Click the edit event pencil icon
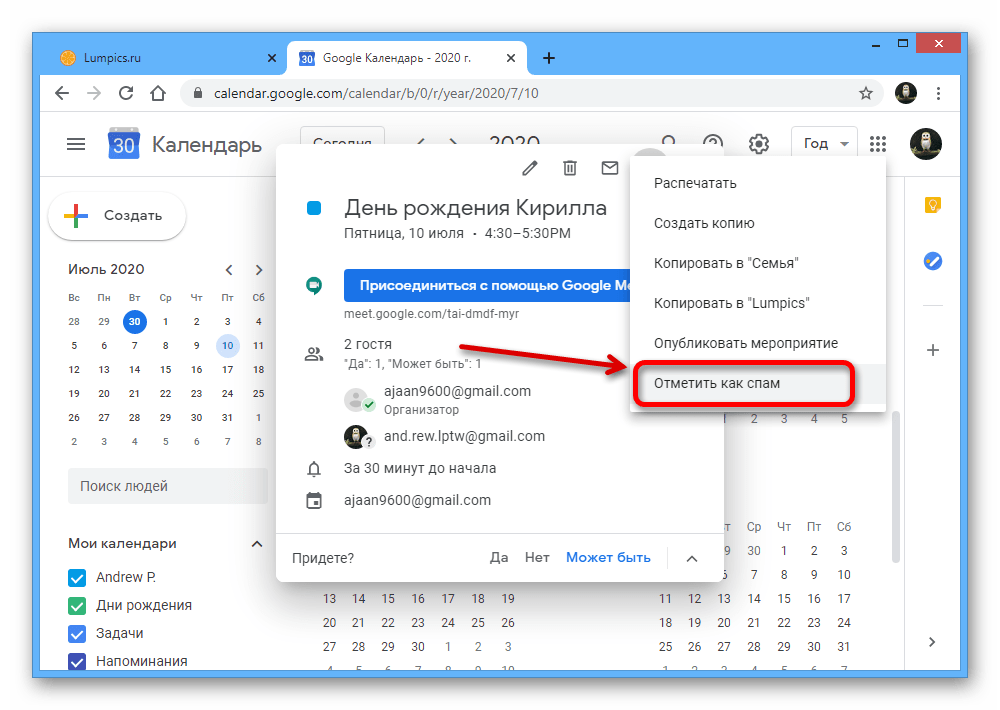Screen dimensions: 1000x710 tap(529, 168)
